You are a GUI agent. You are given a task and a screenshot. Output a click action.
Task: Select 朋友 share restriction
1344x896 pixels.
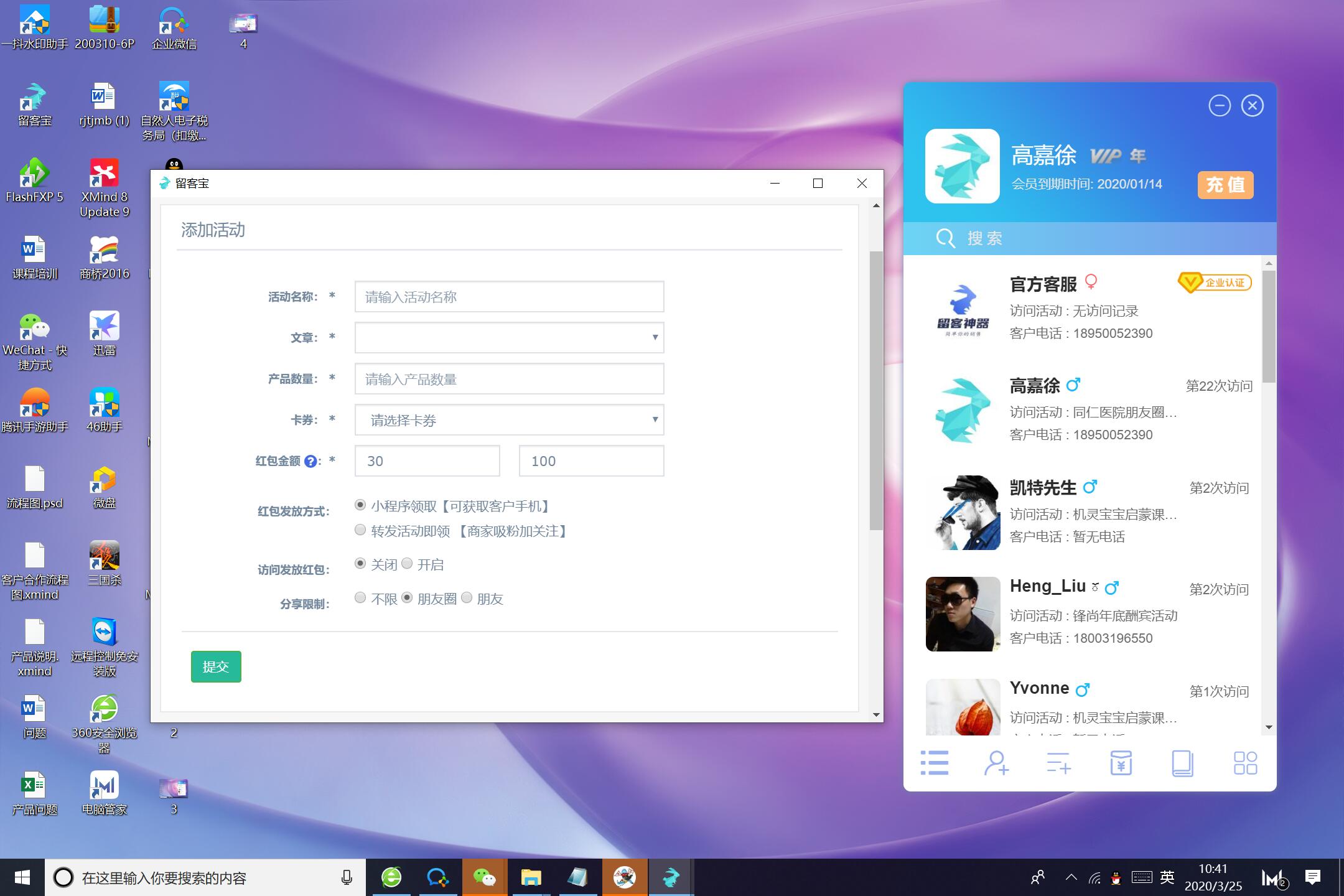467,598
